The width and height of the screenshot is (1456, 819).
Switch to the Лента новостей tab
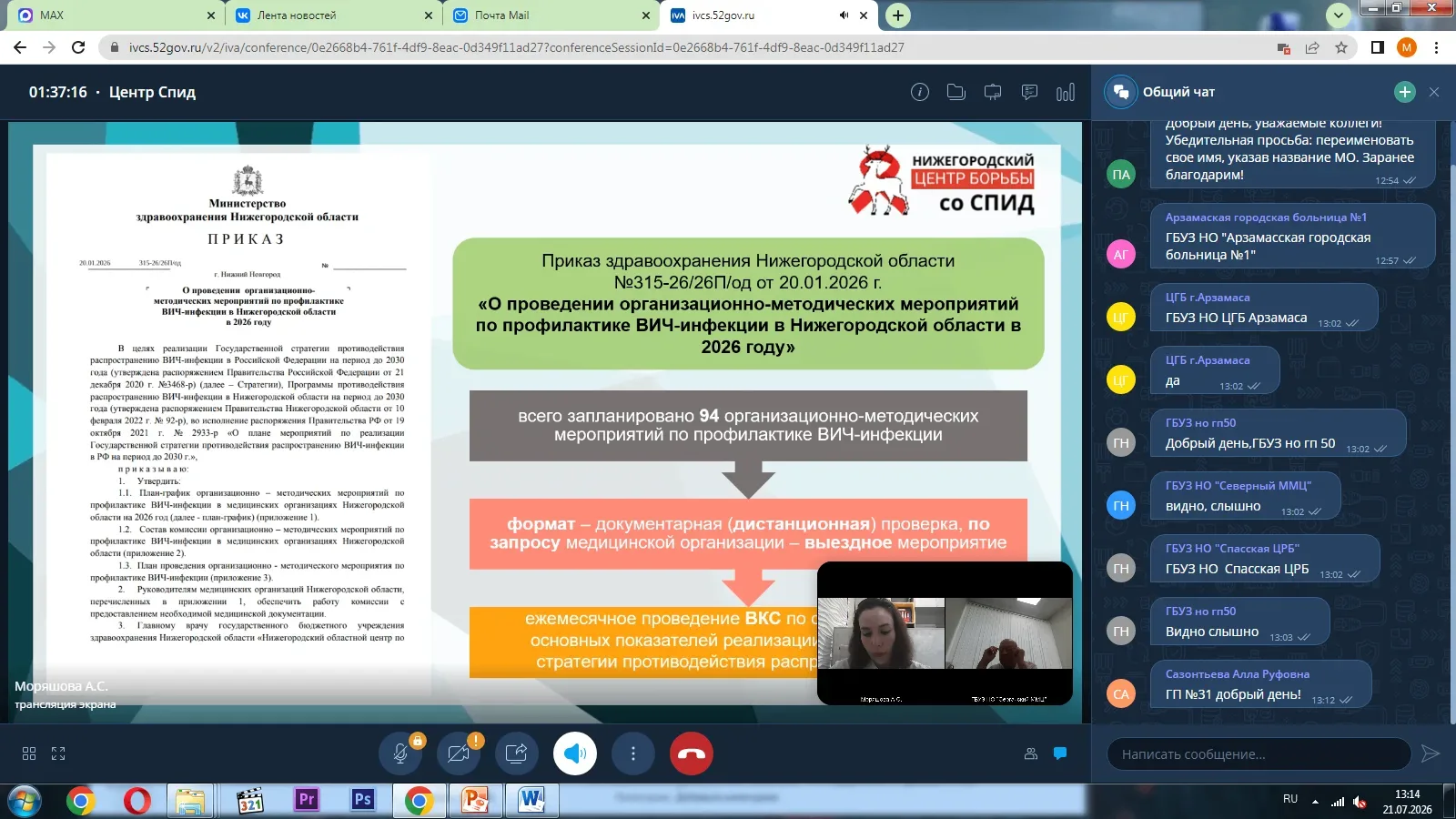(x=333, y=15)
